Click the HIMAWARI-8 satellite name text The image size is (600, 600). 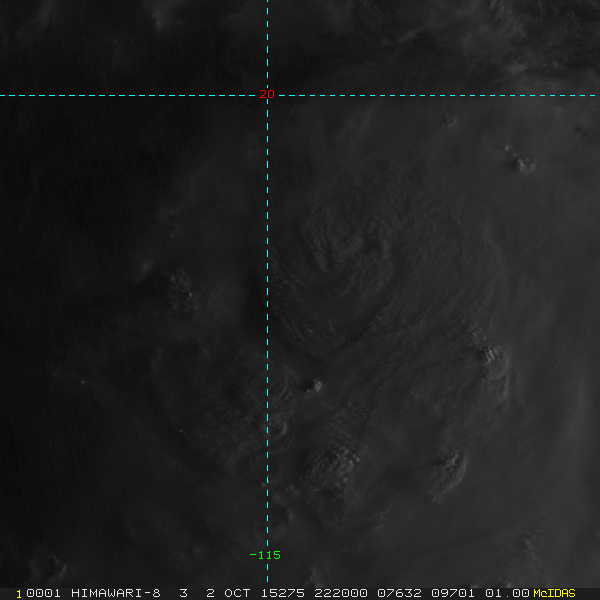point(116,593)
